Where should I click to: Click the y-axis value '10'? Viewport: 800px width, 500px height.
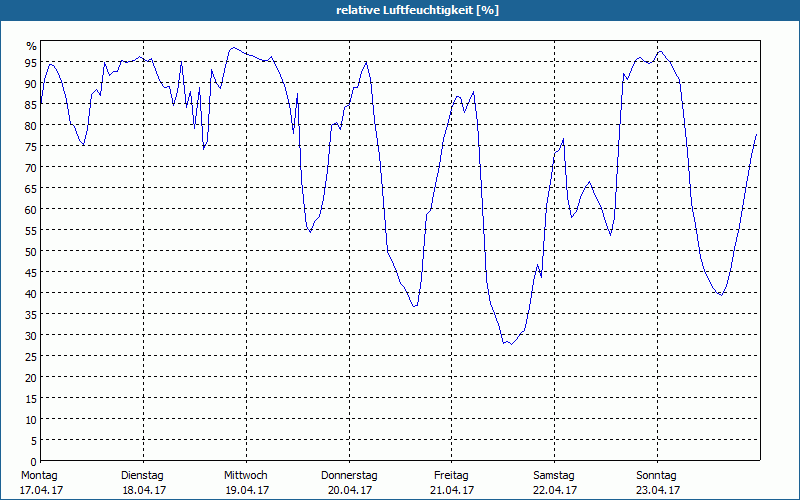[31, 420]
